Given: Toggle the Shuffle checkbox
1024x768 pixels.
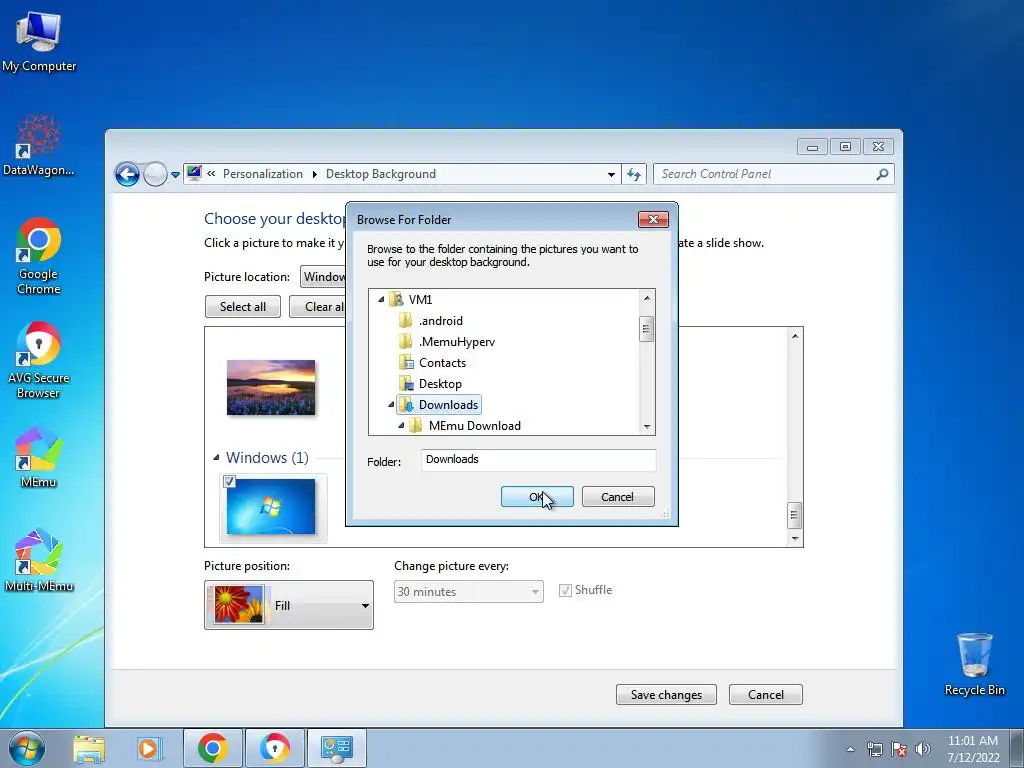Looking at the screenshot, I should pos(566,590).
